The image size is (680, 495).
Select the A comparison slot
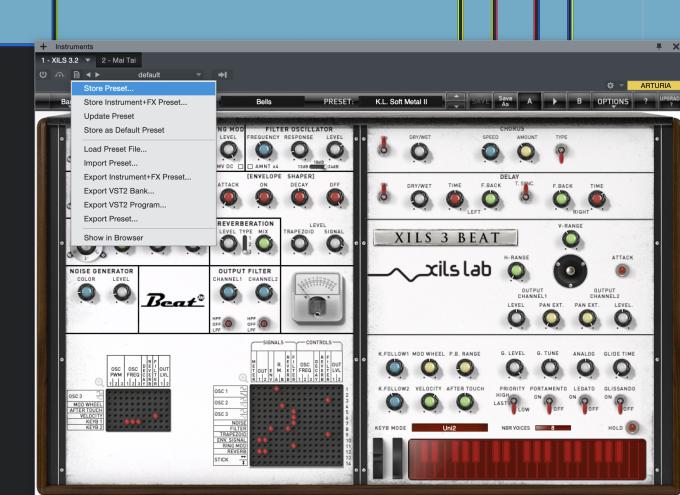point(529,102)
